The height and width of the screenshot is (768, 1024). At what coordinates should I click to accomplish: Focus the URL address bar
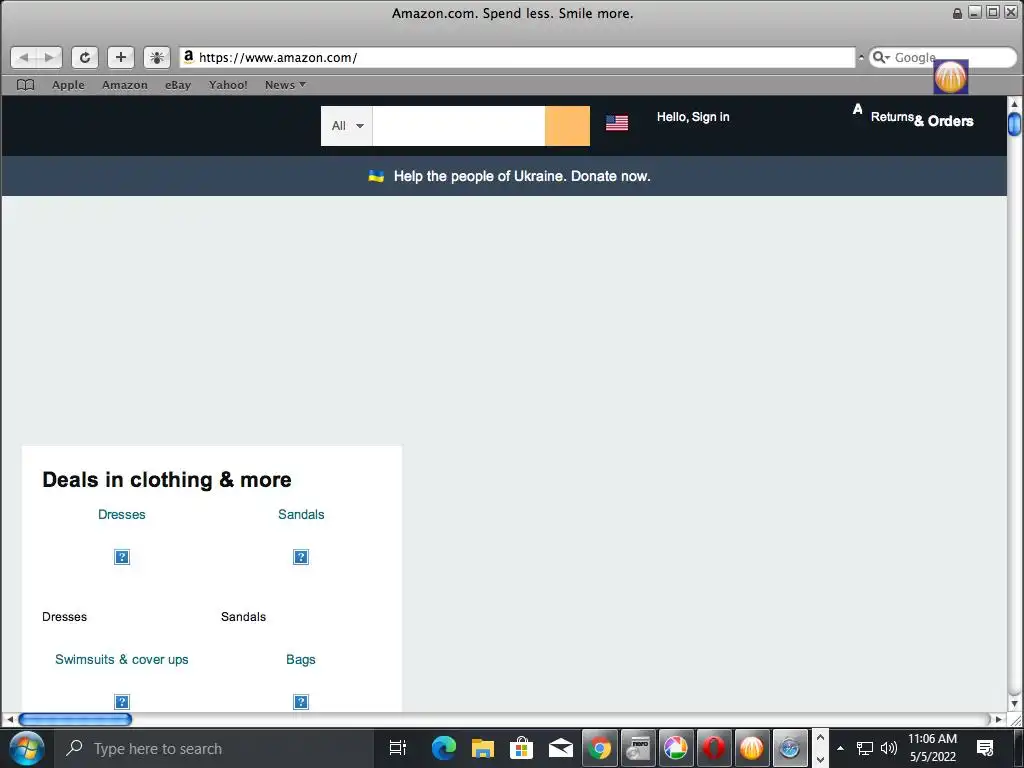coord(516,57)
